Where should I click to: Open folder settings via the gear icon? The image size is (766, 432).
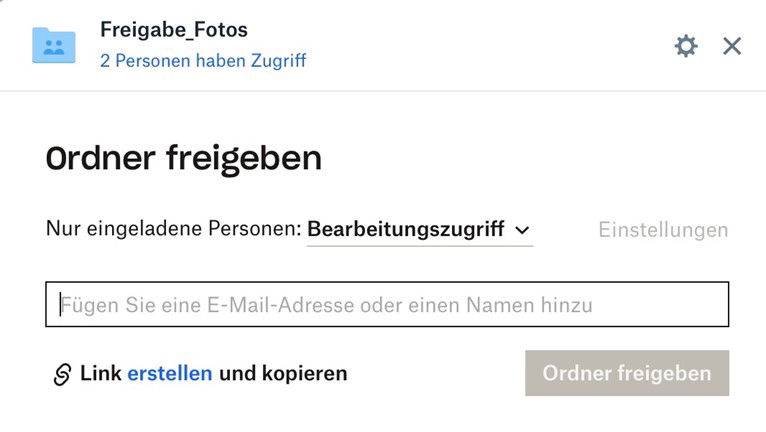click(686, 46)
